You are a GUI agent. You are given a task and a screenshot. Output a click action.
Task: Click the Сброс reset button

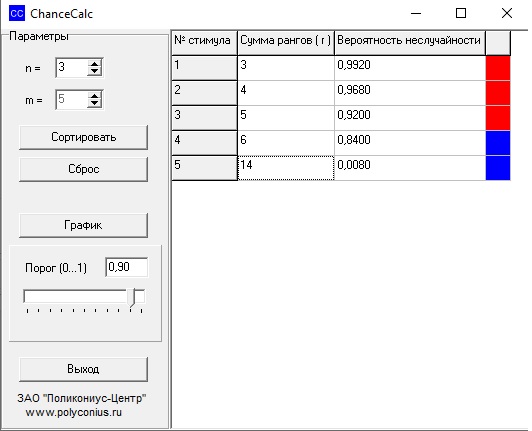[83, 169]
